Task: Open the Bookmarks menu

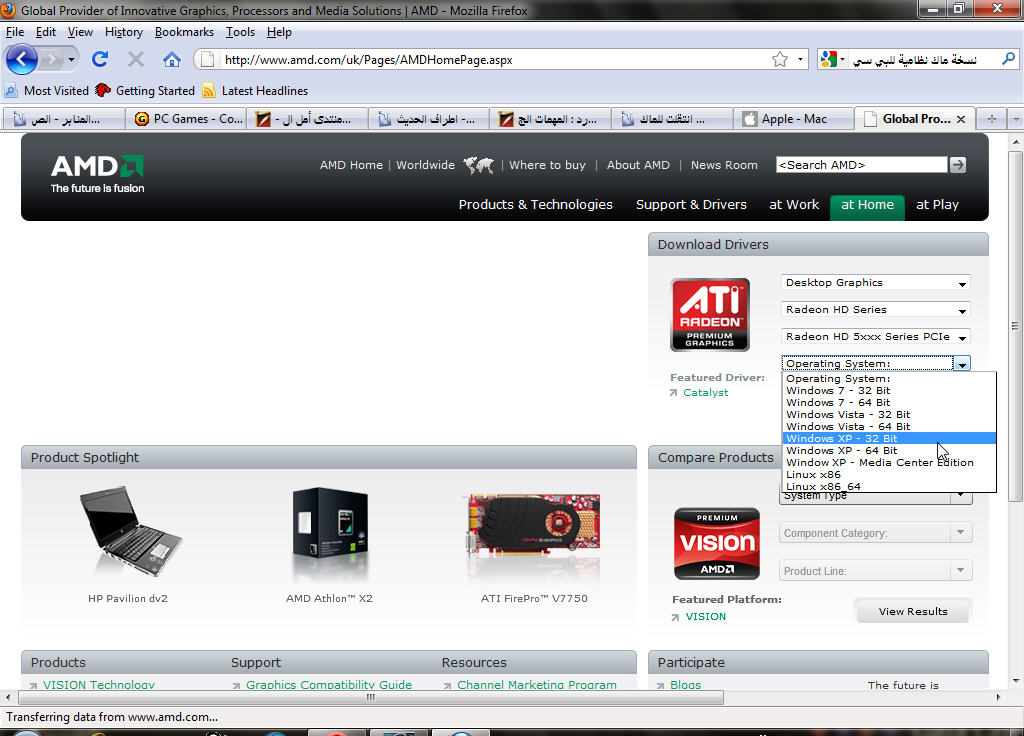Action: click(184, 32)
